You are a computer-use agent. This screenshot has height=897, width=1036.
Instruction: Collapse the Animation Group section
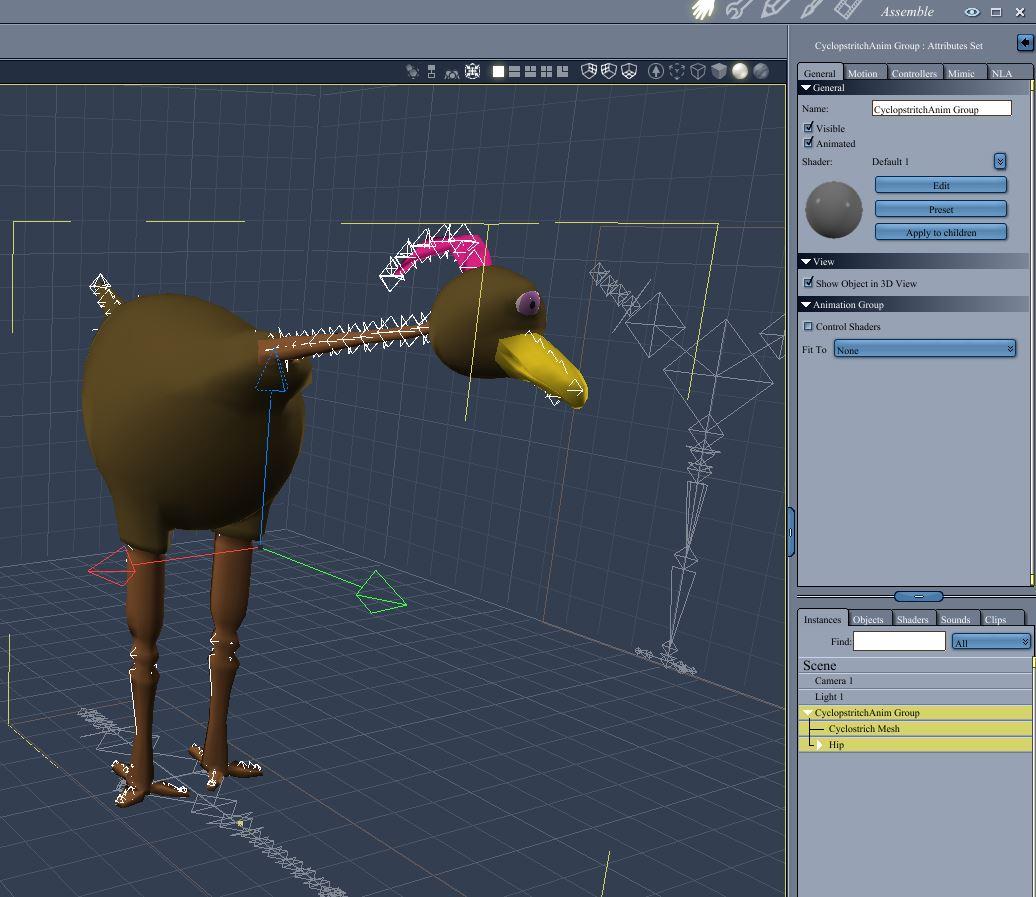[806, 305]
